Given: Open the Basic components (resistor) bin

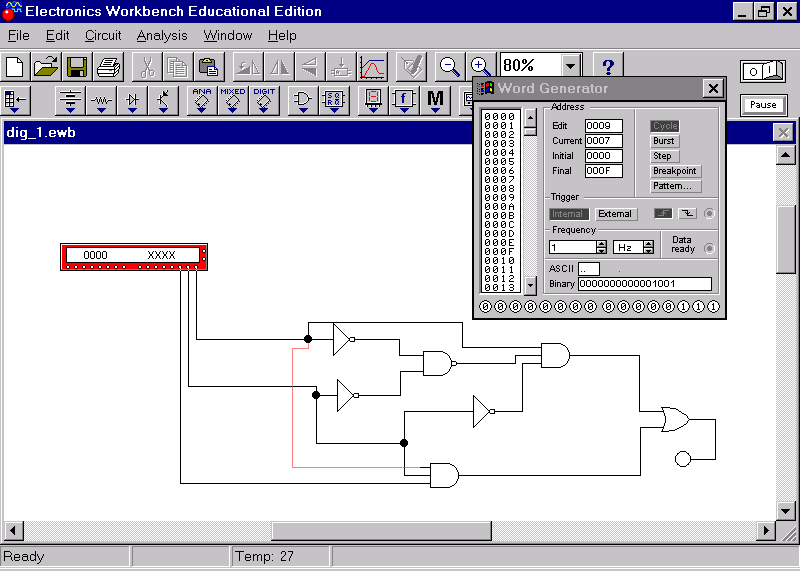Looking at the screenshot, I should pyautogui.click(x=102, y=101).
